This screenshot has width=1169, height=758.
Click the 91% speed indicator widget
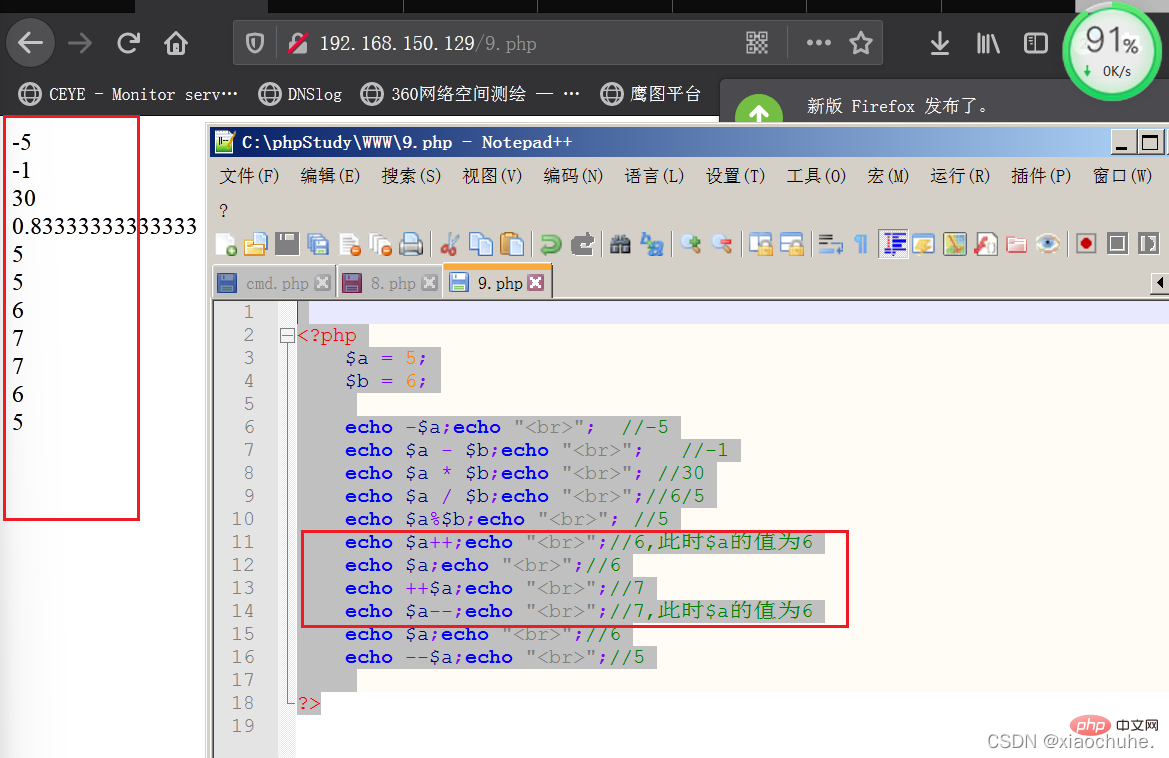(1111, 52)
